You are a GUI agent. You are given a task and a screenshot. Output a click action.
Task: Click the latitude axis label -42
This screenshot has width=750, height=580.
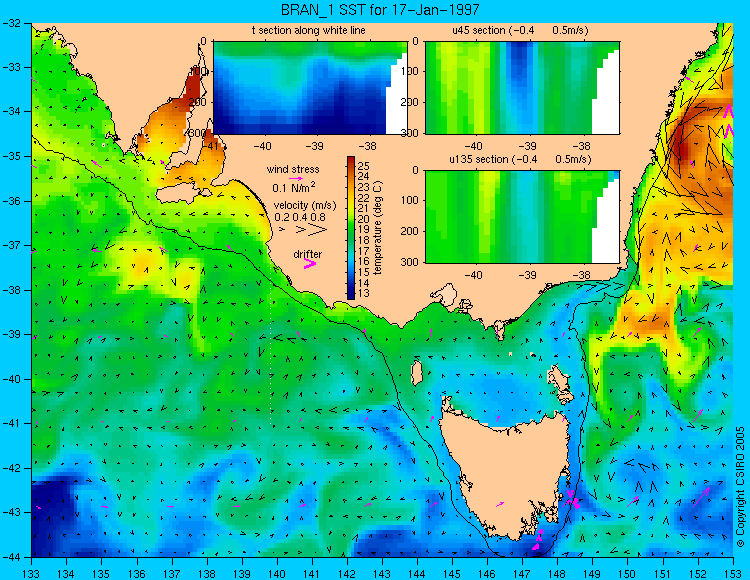point(11,468)
